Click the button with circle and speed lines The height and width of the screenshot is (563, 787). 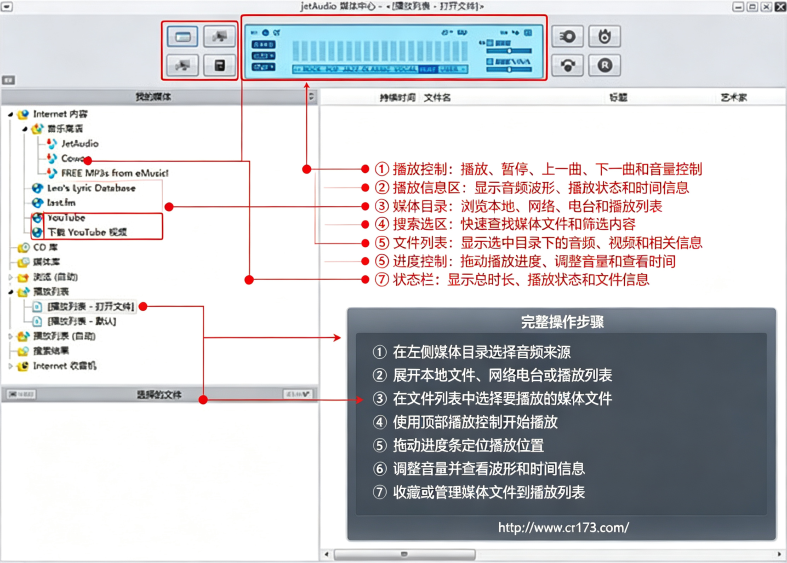coord(568,36)
